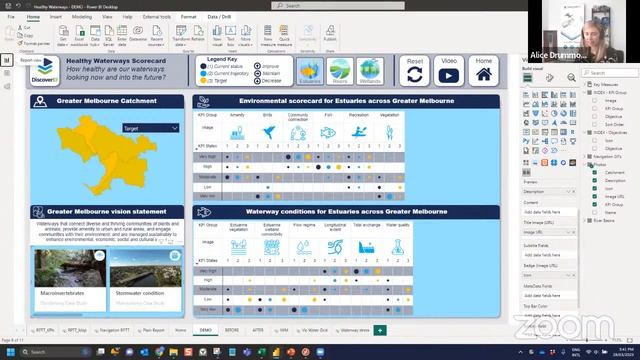The image size is (640, 360).
Task: Check the Icon field under INDEX - Objectives
Action: pyautogui.click(x=594, y=140)
